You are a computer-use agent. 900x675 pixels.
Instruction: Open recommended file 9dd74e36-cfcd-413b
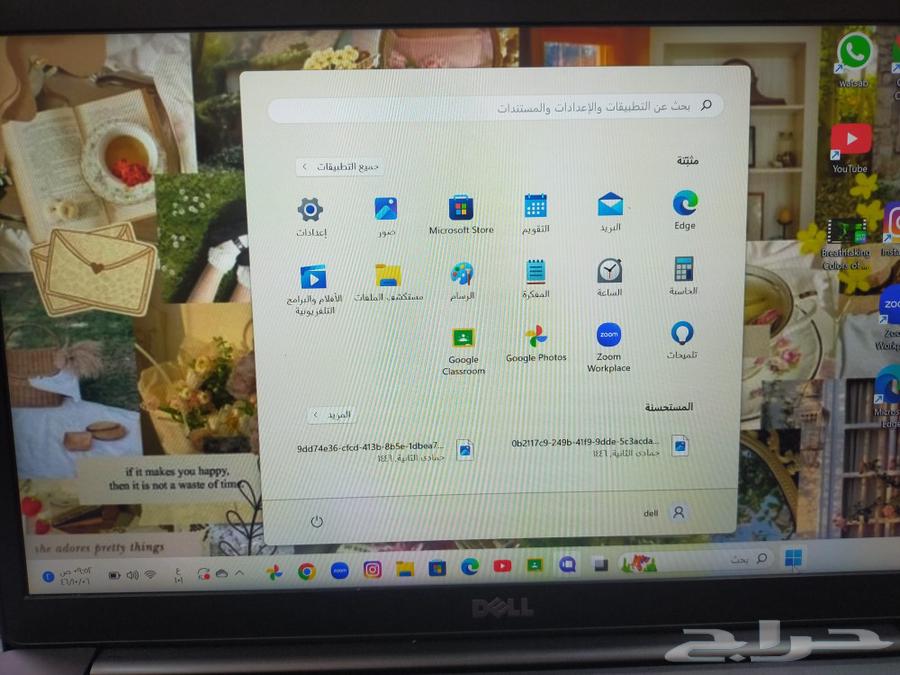coord(385,451)
